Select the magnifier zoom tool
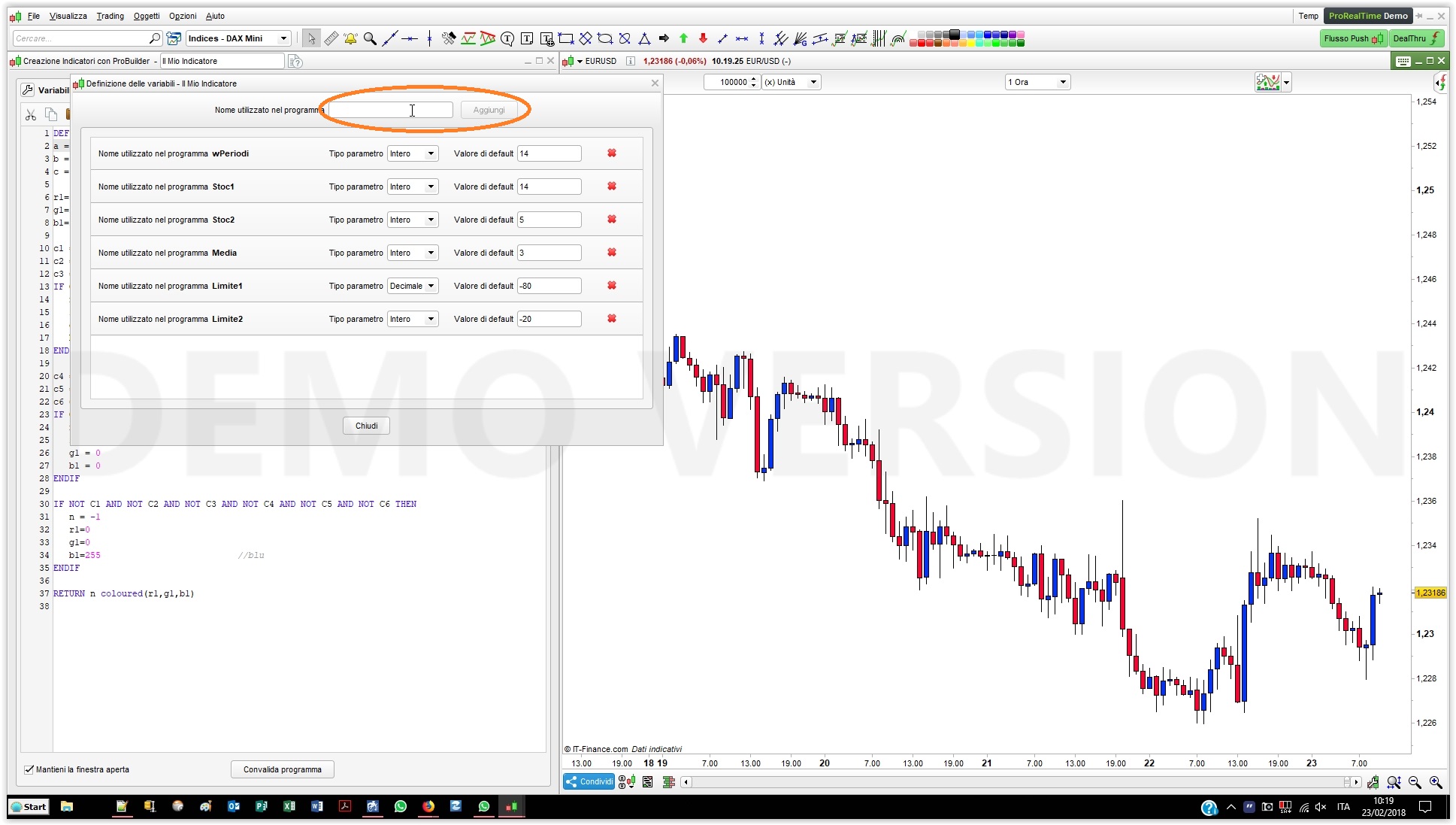The width and height of the screenshot is (1456, 825). click(370, 38)
